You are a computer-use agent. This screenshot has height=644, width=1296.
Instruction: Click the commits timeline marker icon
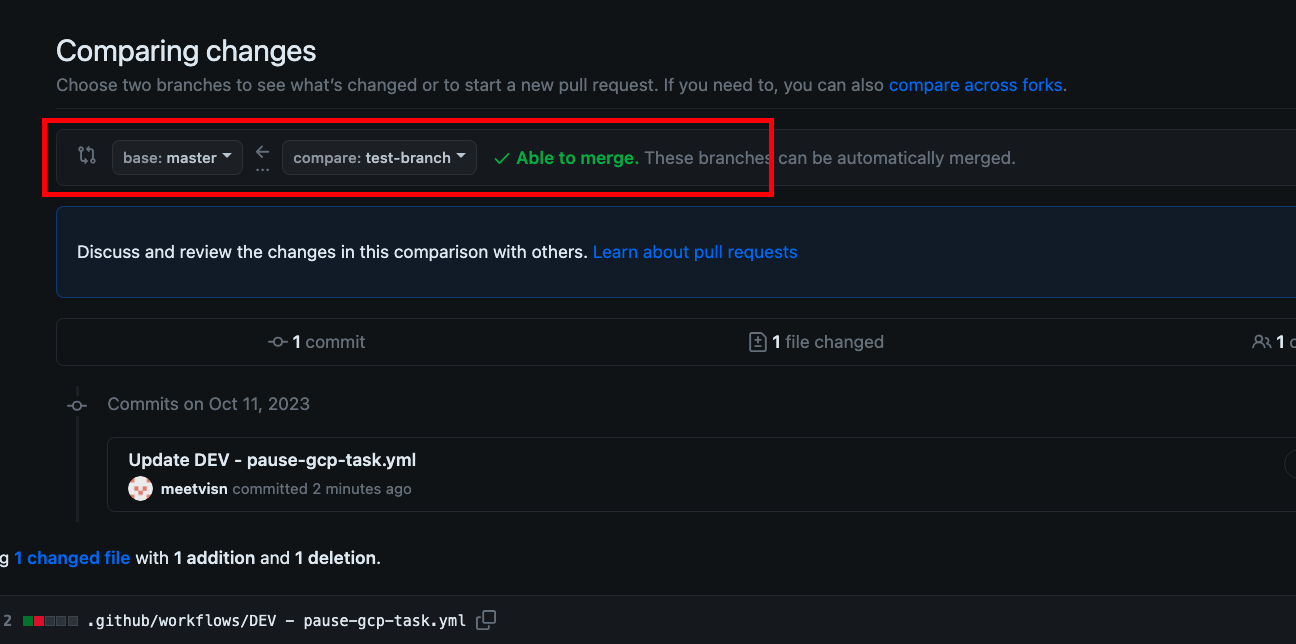coord(77,405)
